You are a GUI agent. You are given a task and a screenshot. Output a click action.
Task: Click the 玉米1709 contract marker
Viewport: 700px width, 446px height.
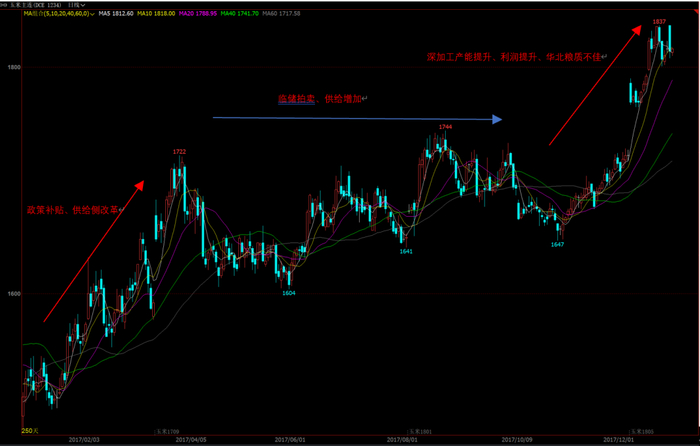(167, 432)
